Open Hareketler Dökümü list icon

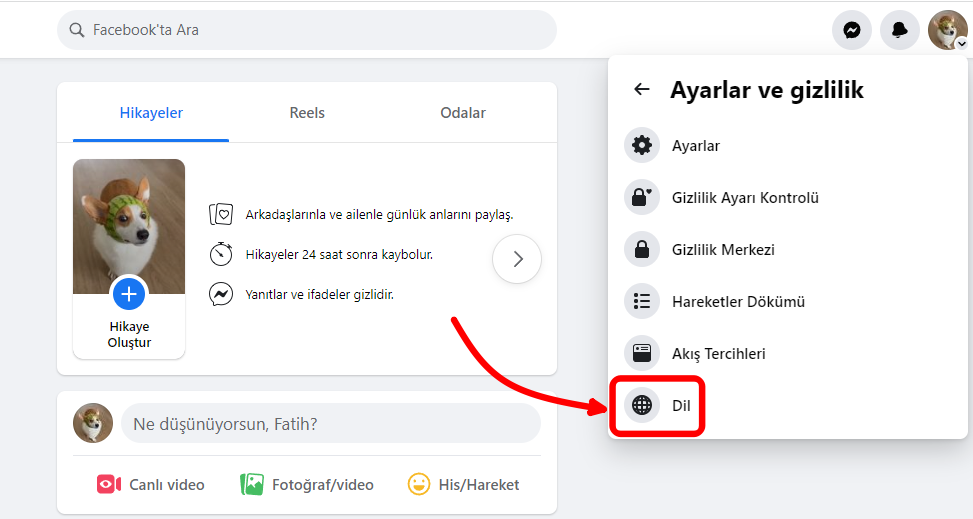(642, 302)
